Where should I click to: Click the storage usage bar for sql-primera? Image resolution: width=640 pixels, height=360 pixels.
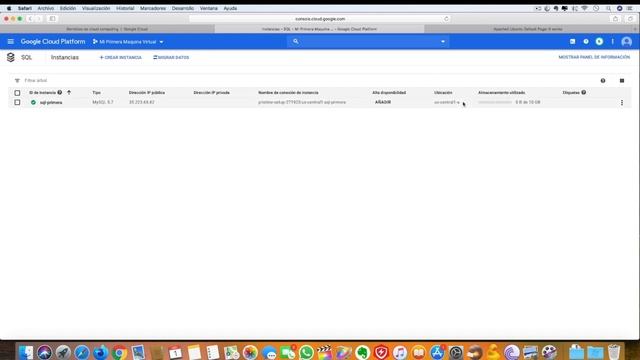(495, 102)
